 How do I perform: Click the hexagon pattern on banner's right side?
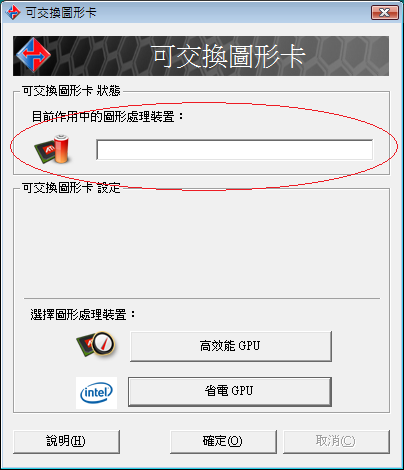click(350, 56)
